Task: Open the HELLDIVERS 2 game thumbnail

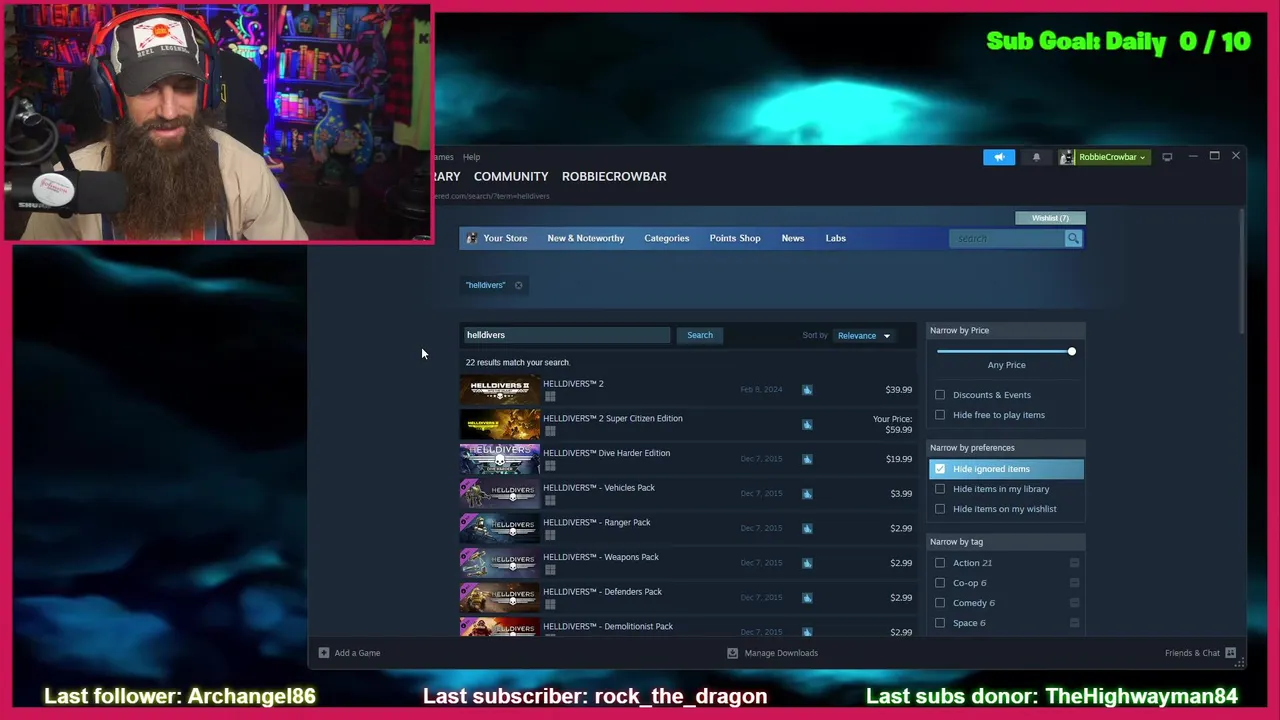Action: pyautogui.click(x=500, y=390)
